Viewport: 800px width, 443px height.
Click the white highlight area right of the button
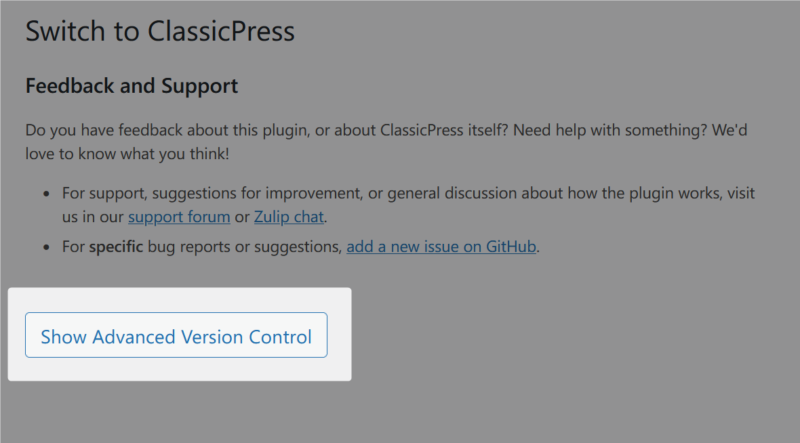(x=339, y=337)
